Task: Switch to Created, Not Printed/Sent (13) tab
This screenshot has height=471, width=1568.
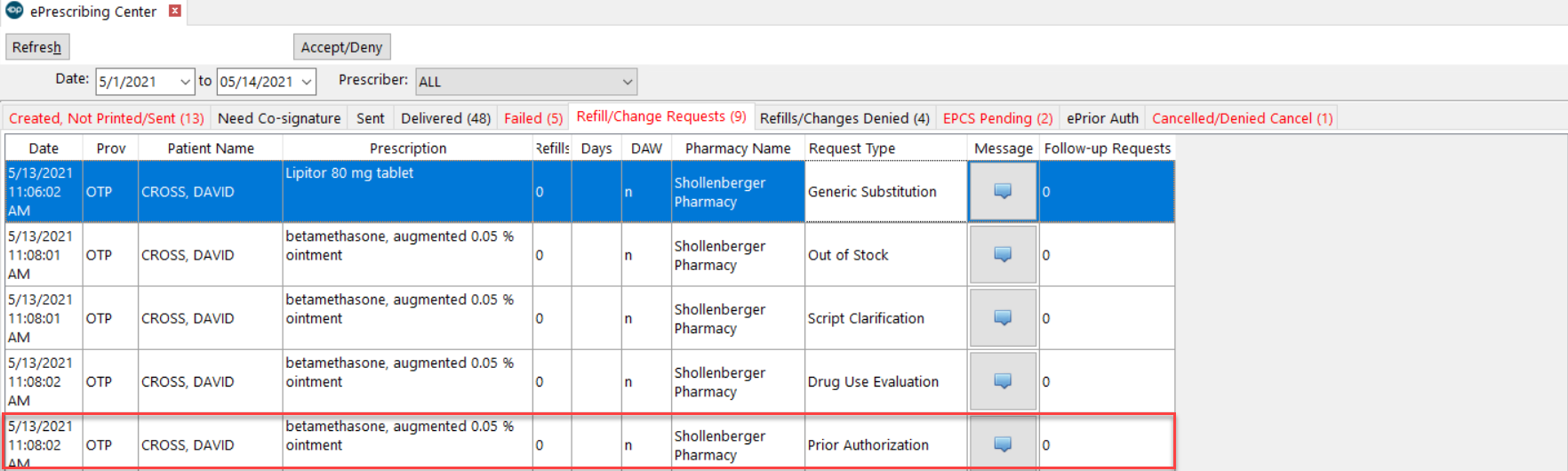Action: point(107,118)
